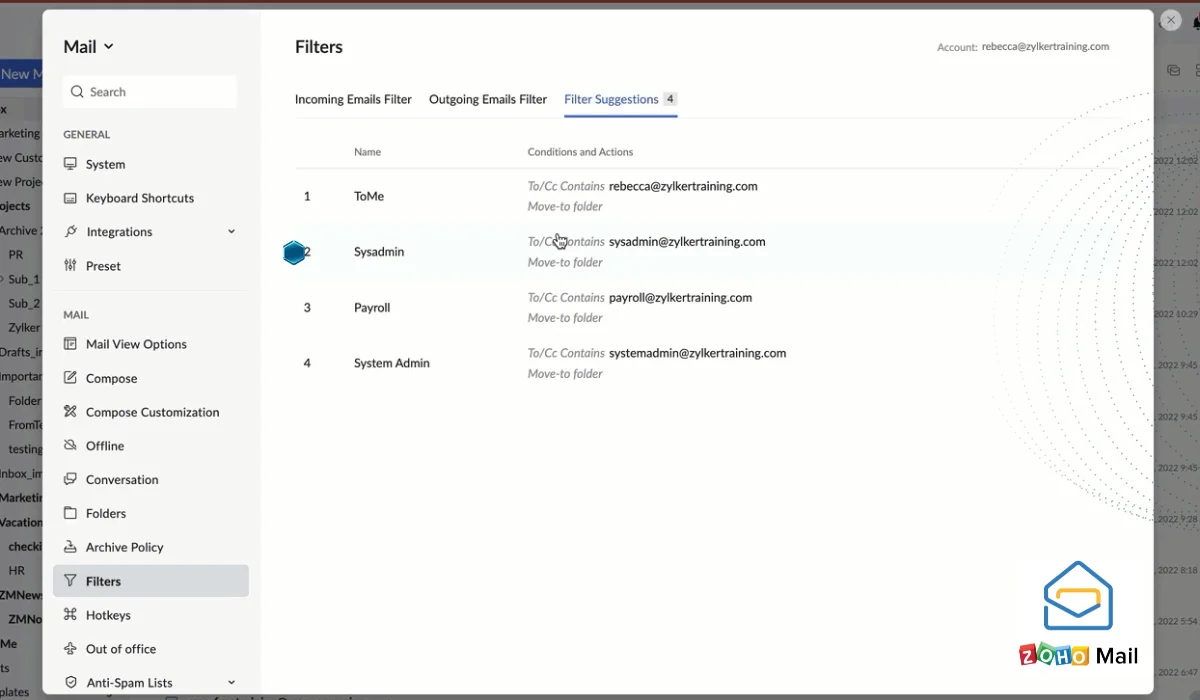The height and width of the screenshot is (700, 1200).
Task: Click the System monitor icon in sidebar
Action: [70, 164]
